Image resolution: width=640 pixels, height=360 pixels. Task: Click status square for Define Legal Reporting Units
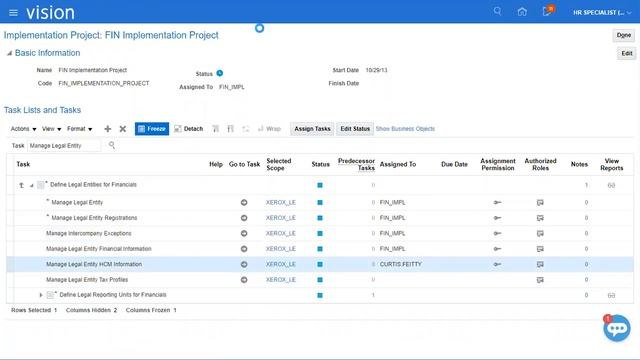tap(320, 295)
